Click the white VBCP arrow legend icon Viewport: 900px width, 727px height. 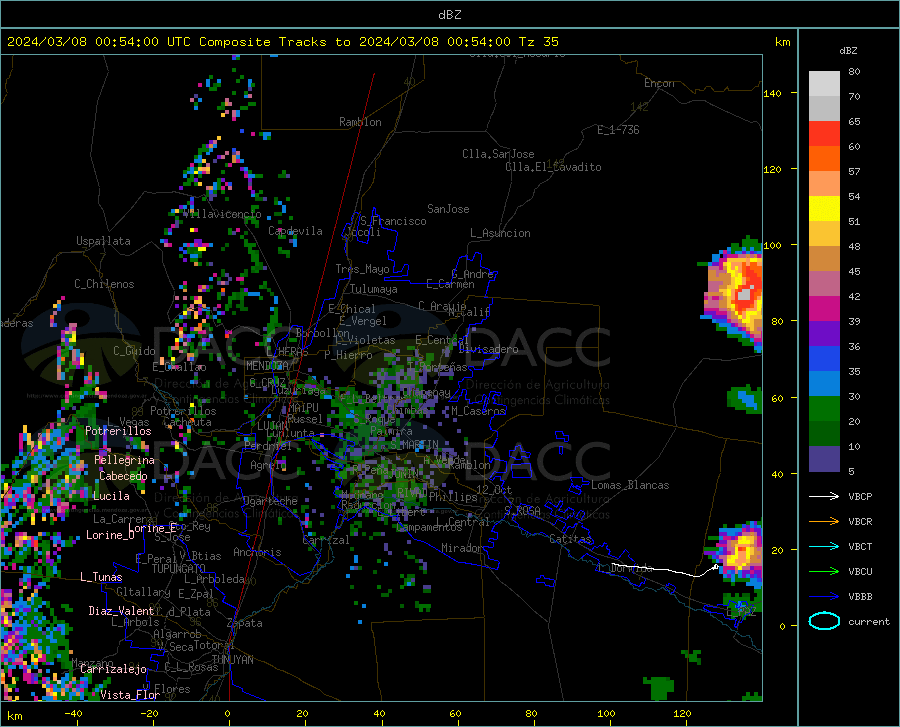click(x=824, y=496)
